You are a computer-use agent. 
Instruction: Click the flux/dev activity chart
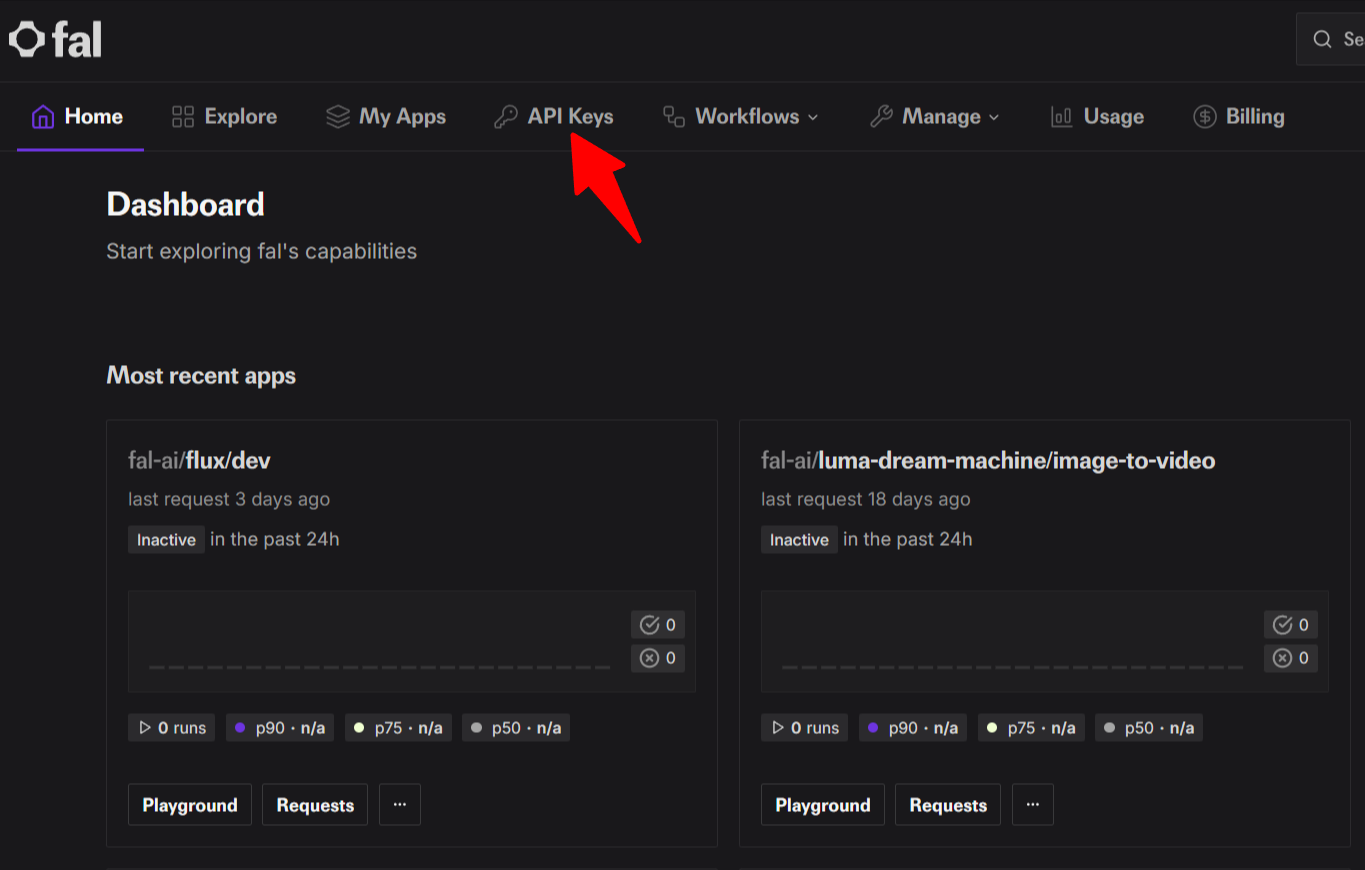(x=412, y=641)
